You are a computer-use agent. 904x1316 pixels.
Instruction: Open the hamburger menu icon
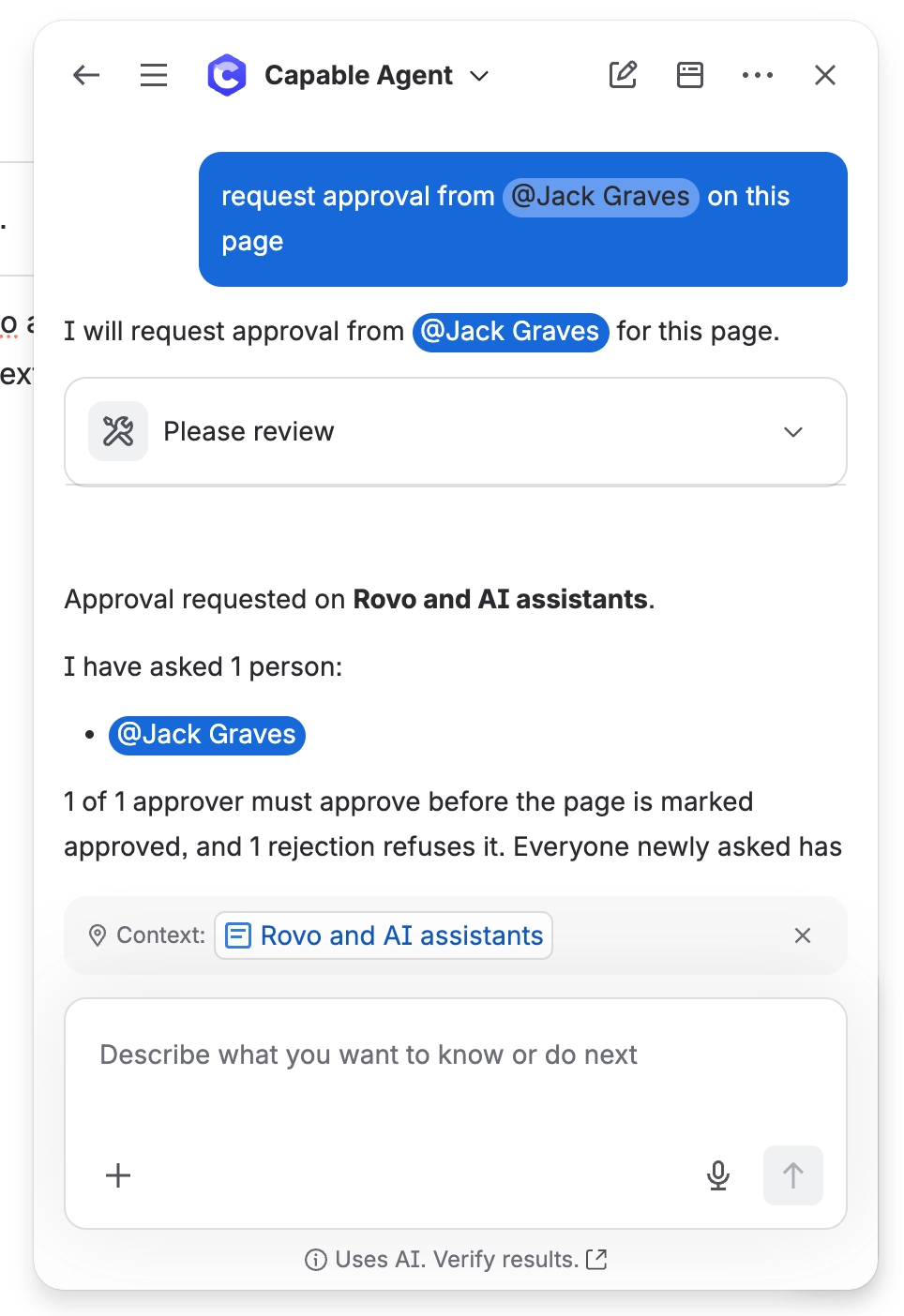click(x=154, y=75)
